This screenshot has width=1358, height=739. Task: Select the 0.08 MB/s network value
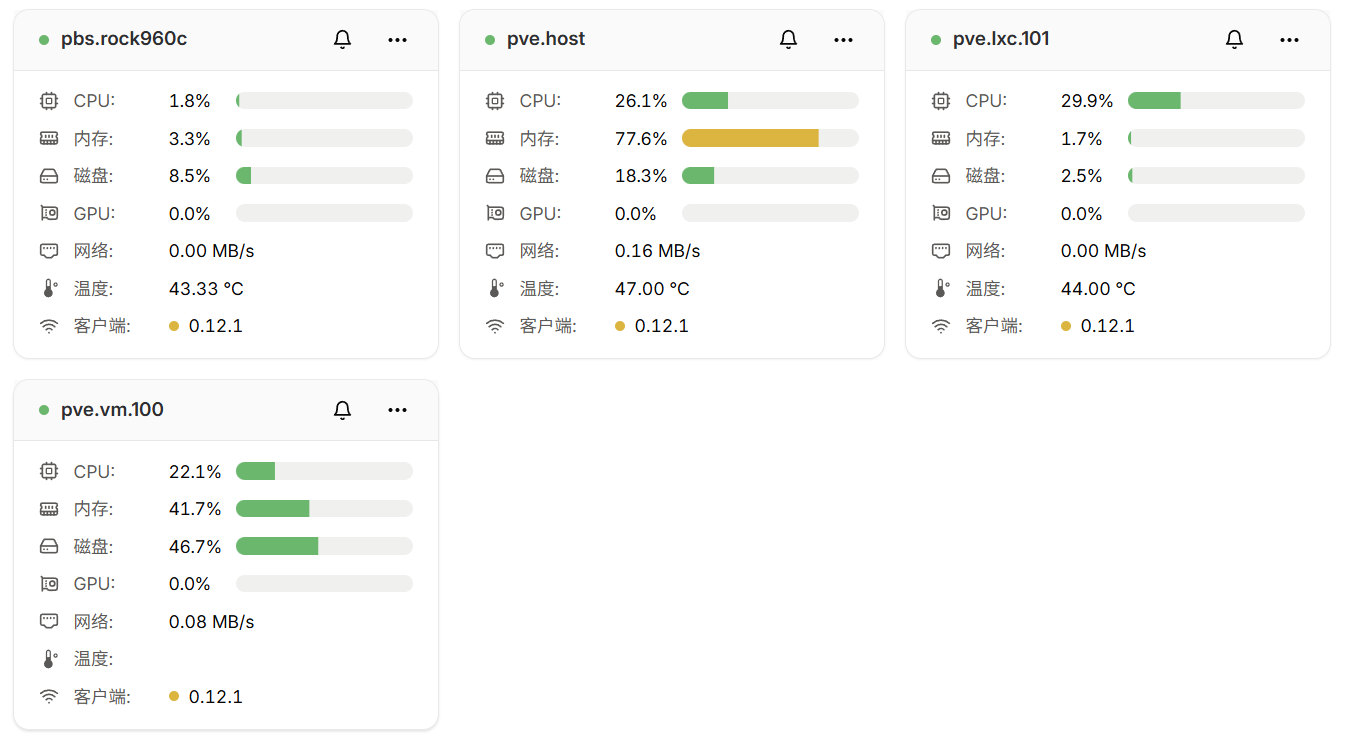click(212, 622)
